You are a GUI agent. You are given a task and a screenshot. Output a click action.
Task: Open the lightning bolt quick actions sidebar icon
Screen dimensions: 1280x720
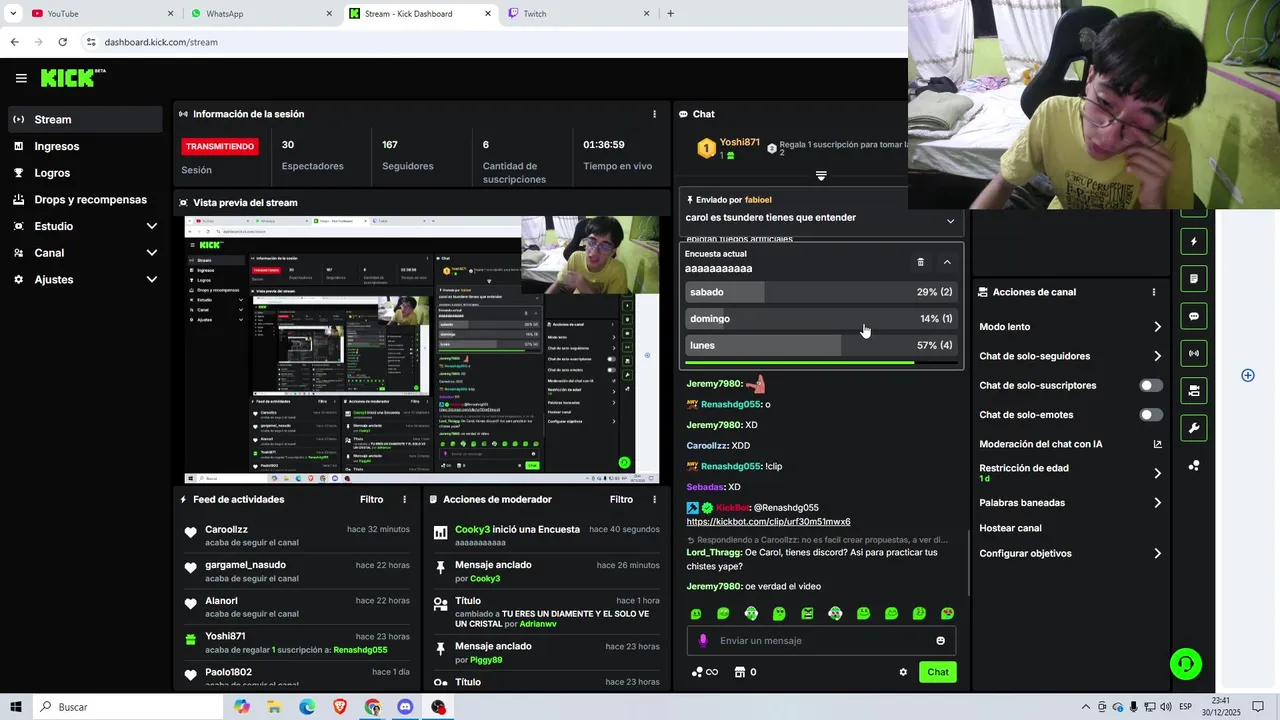click(x=1194, y=241)
